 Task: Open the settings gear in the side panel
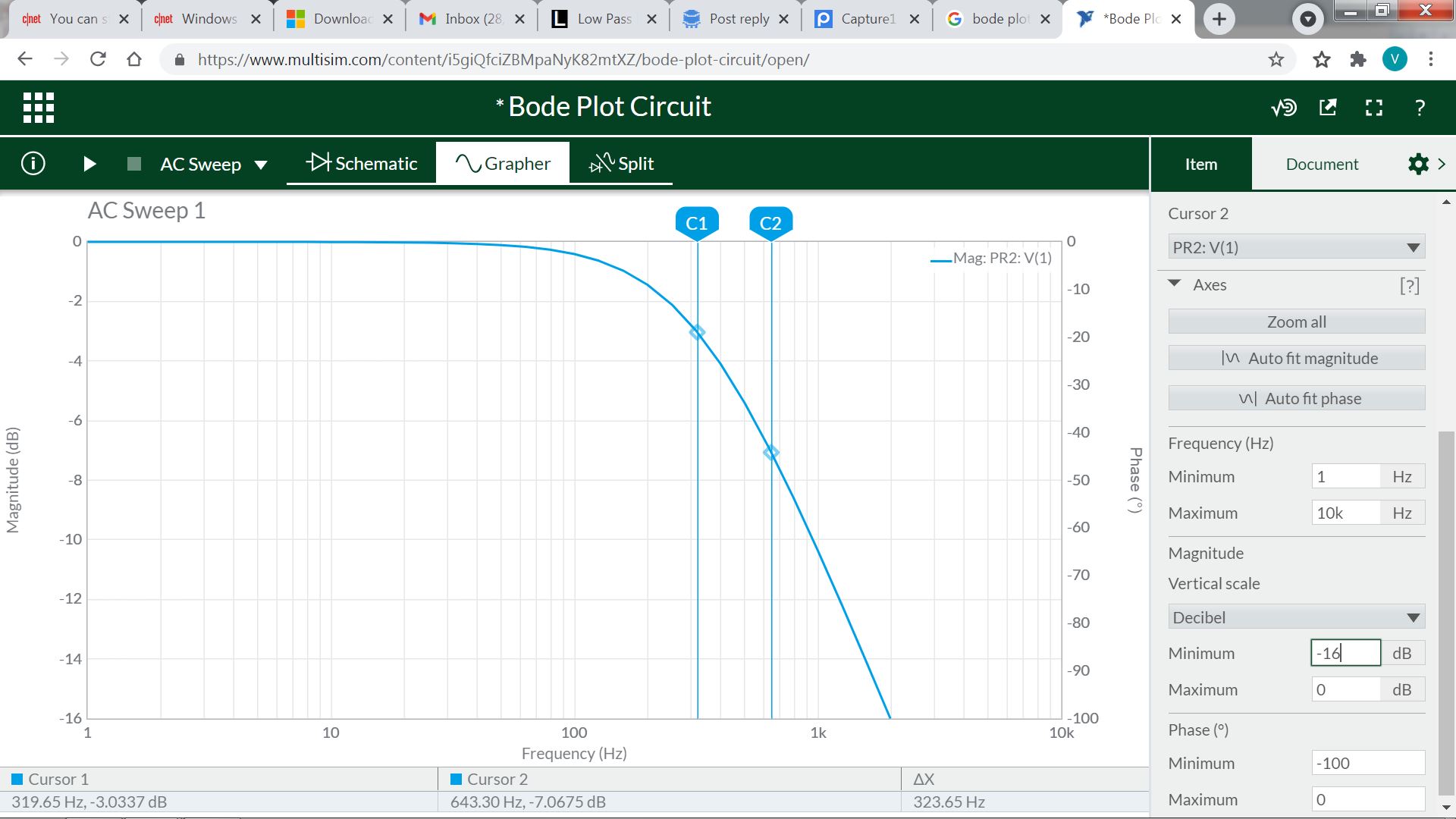pyautogui.click(x=1417, y=164)
